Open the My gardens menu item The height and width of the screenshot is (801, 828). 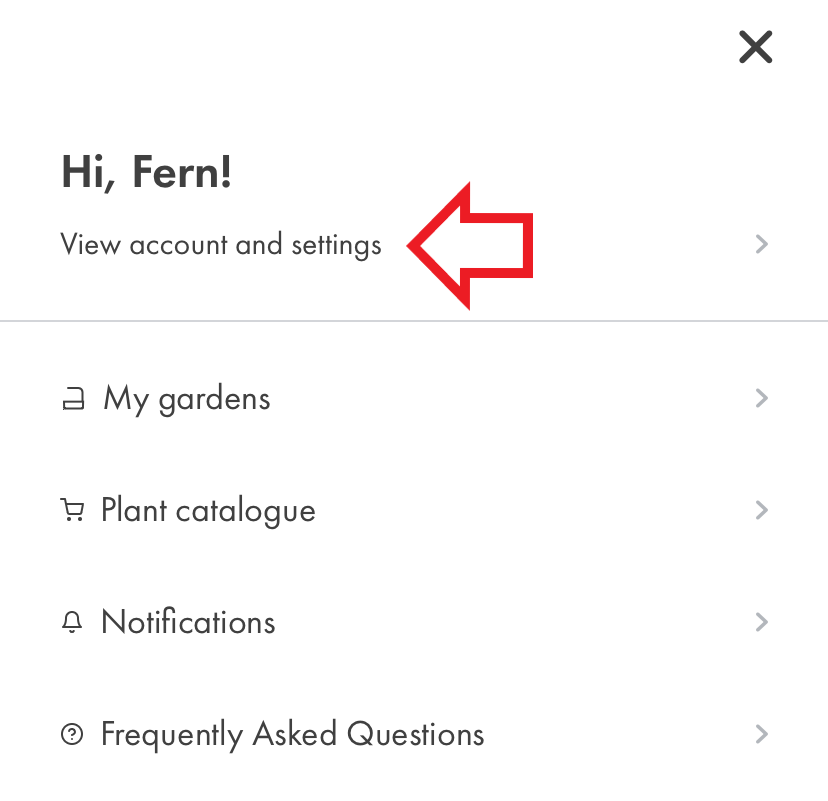coord(414,399)
